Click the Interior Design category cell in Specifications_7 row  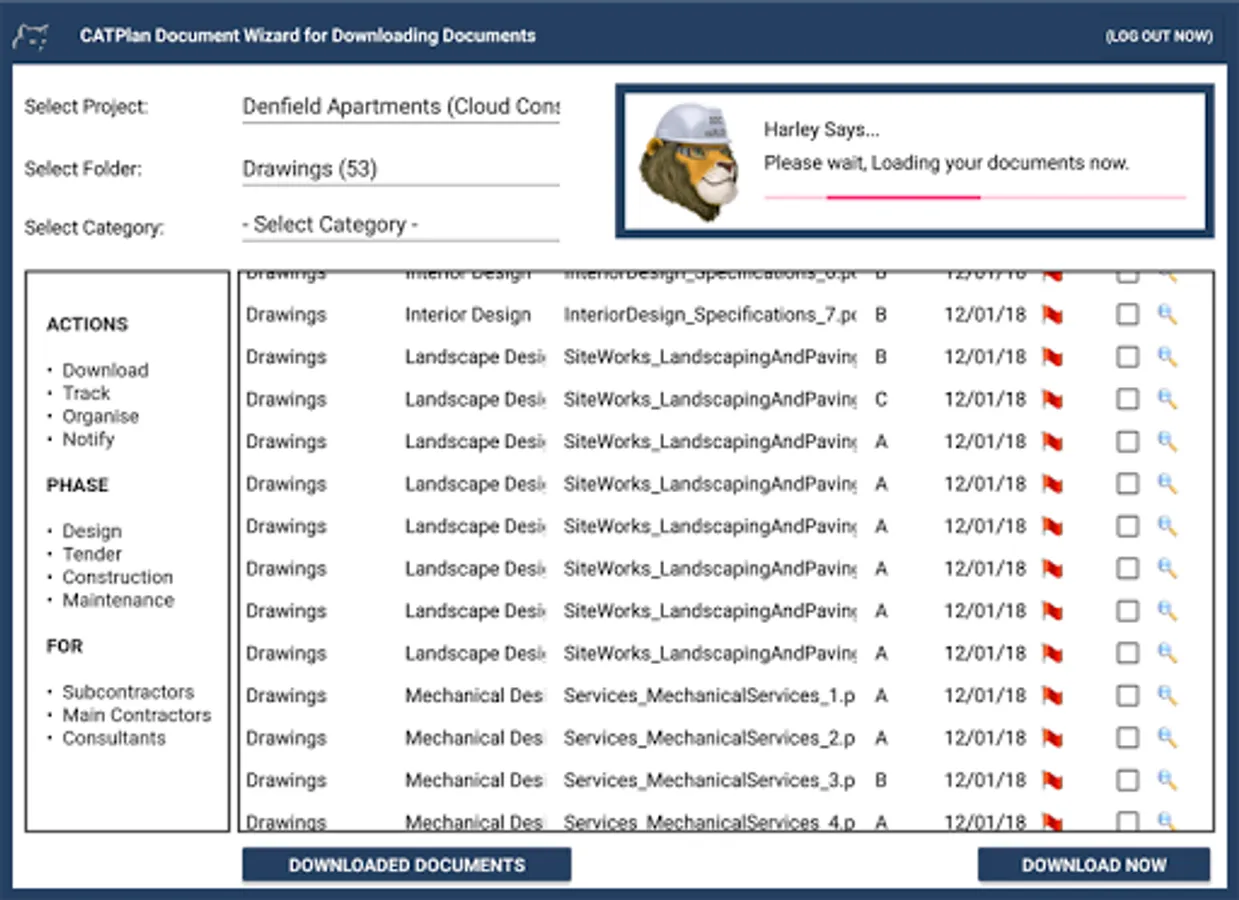click(x=468, y=315)
